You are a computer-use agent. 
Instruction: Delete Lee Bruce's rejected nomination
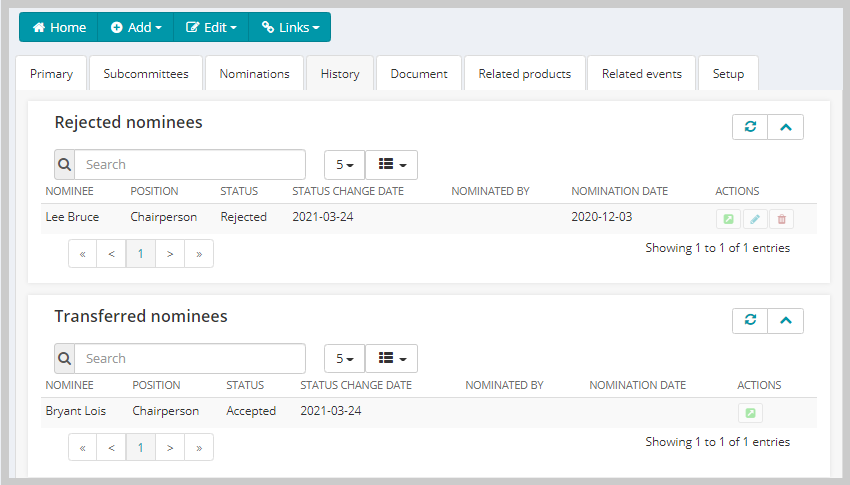click(x=781, y=219)
